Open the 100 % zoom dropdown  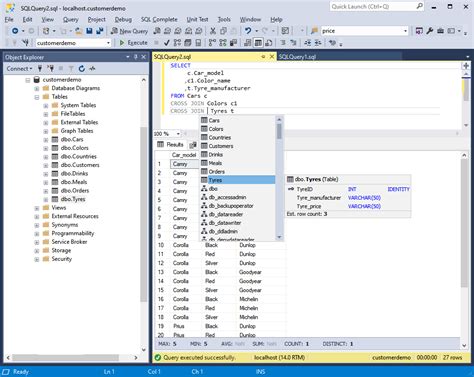click(x=178, y=134)
